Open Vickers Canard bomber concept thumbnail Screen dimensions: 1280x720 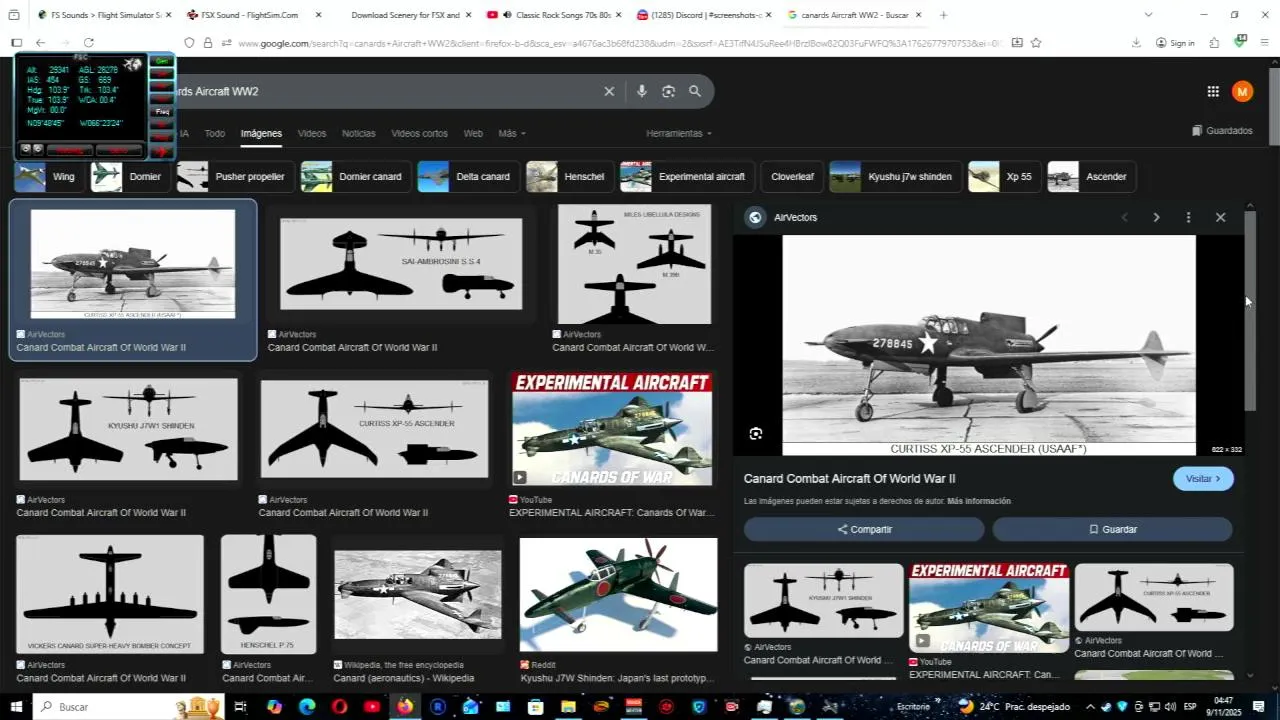point(110,594)
